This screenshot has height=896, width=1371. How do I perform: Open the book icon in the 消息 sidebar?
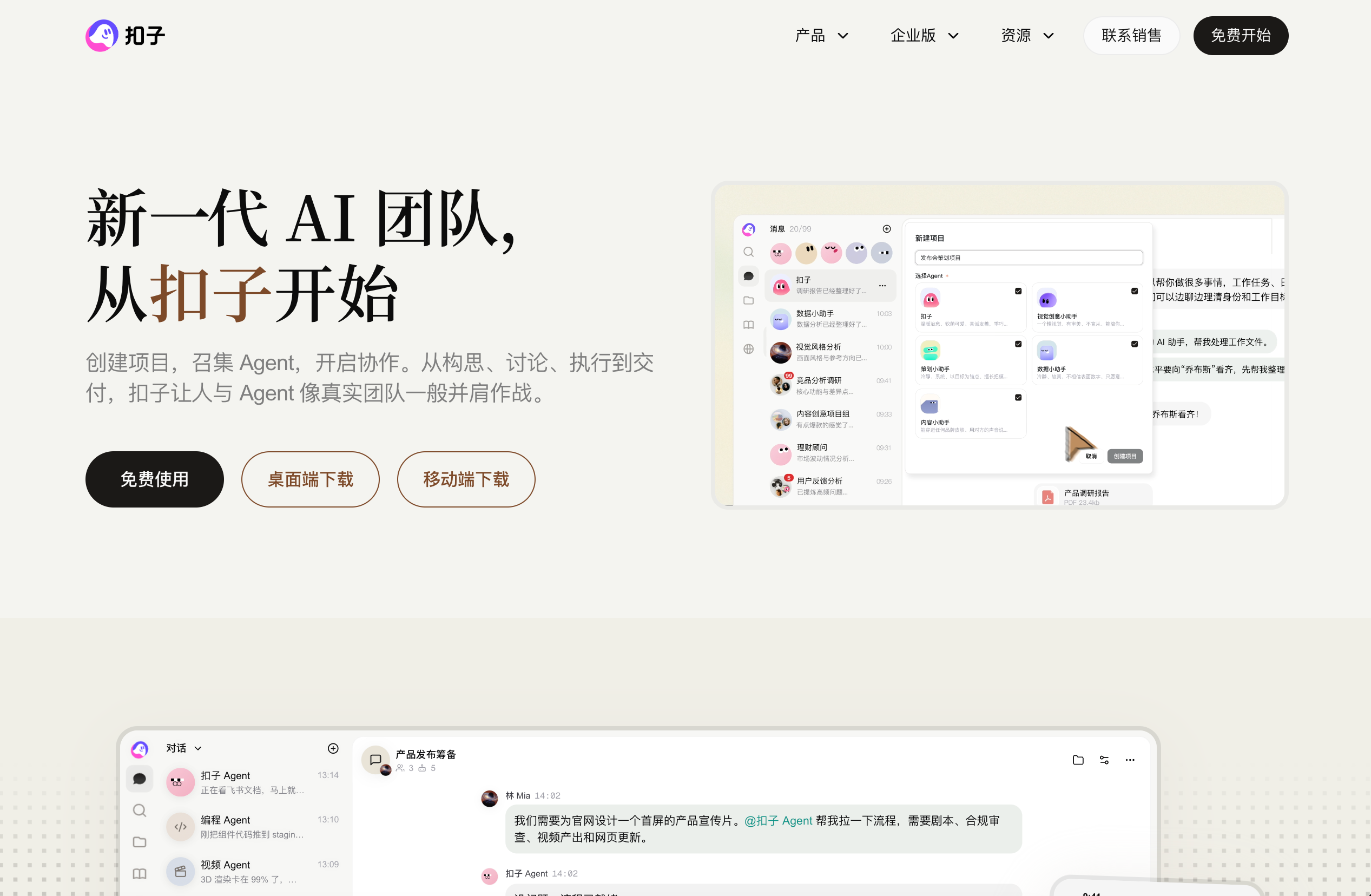(748, 325)
